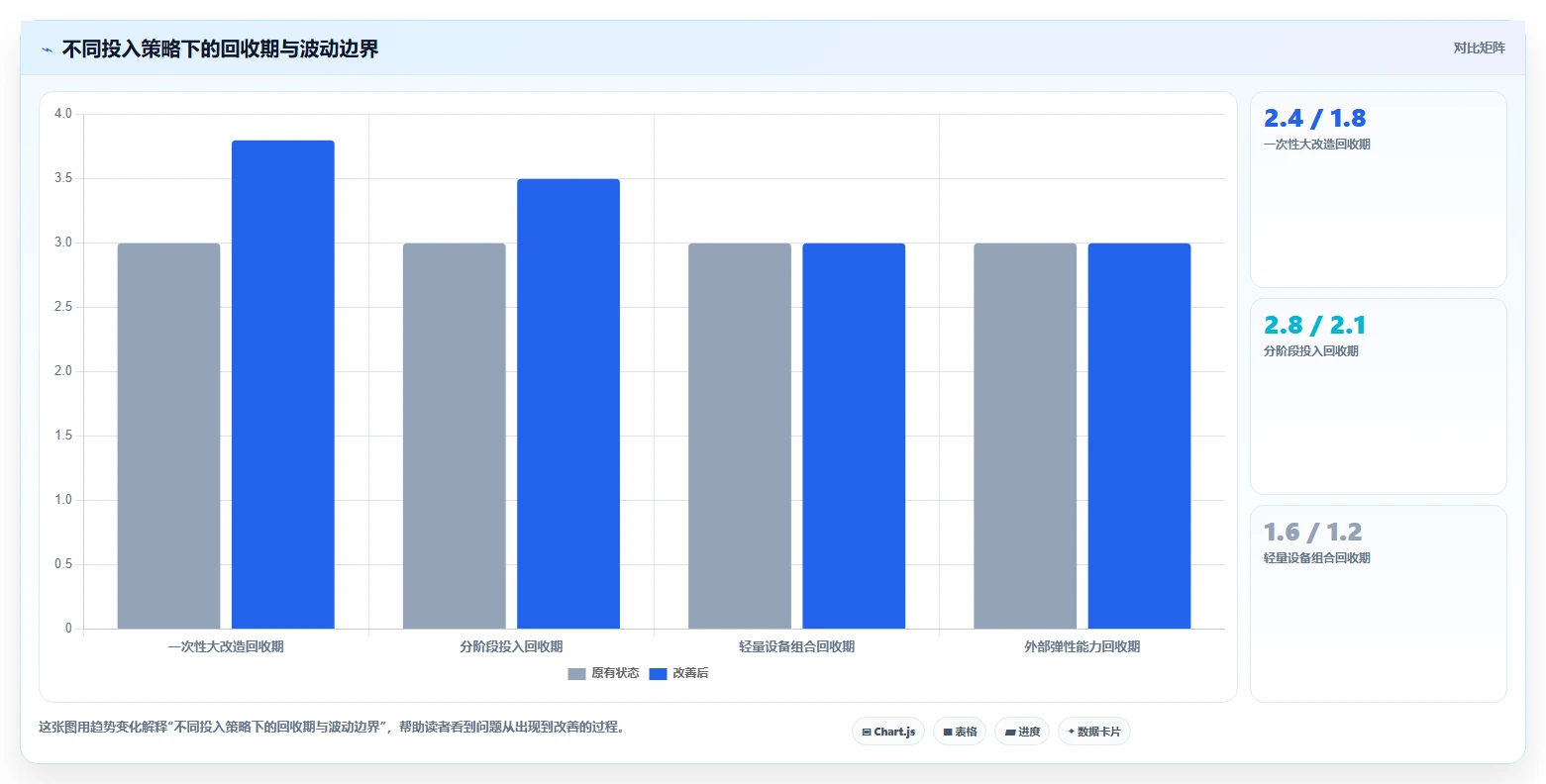Screen dimensions: 1546x784
Task: Select the 表格 tag pill
Action: pyautogui.click(x=960, y=732)
